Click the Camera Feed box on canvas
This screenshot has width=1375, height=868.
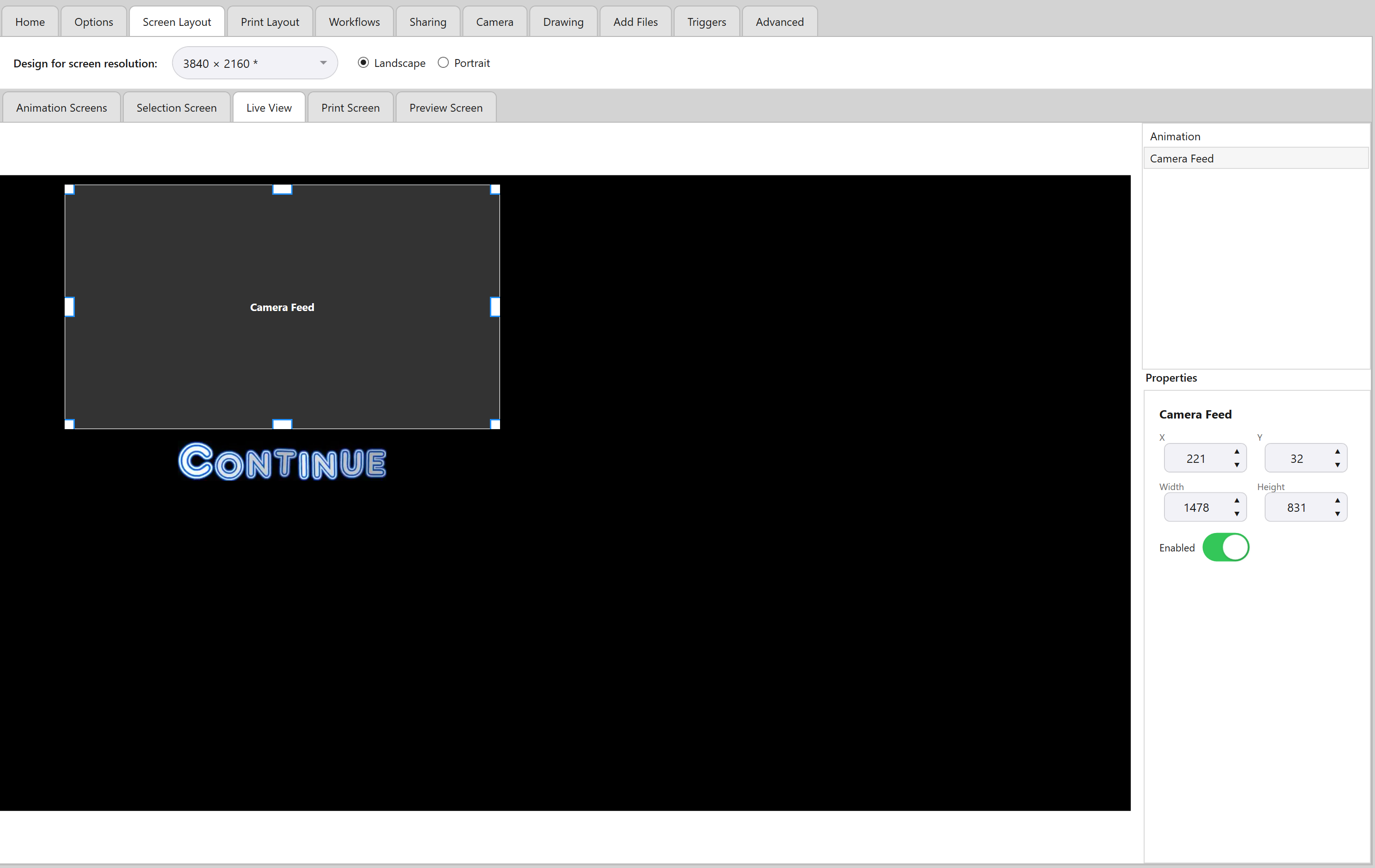(282, 307)
